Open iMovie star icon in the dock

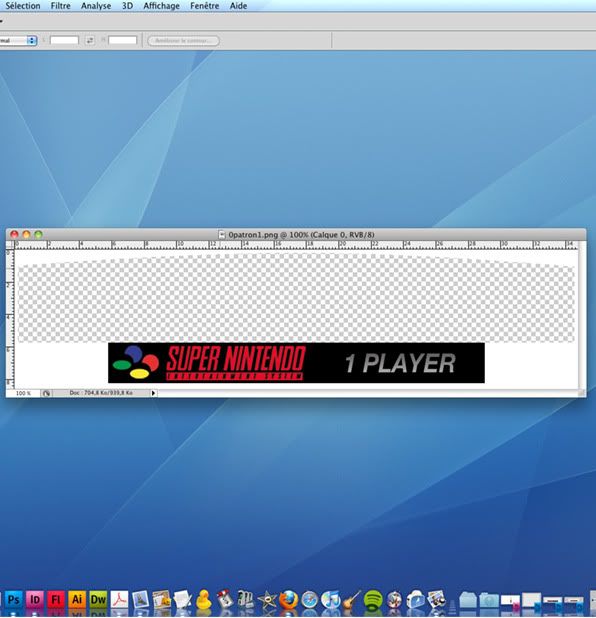[x=267, y=600]
